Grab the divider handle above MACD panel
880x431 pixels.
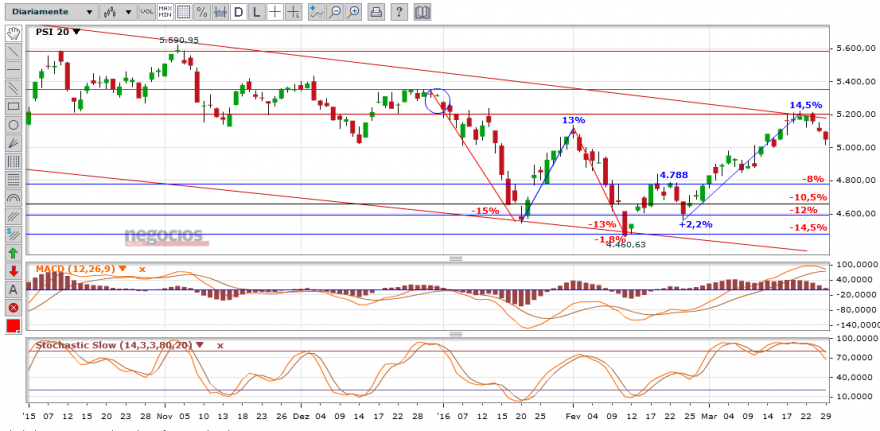[x=456, y=259]
